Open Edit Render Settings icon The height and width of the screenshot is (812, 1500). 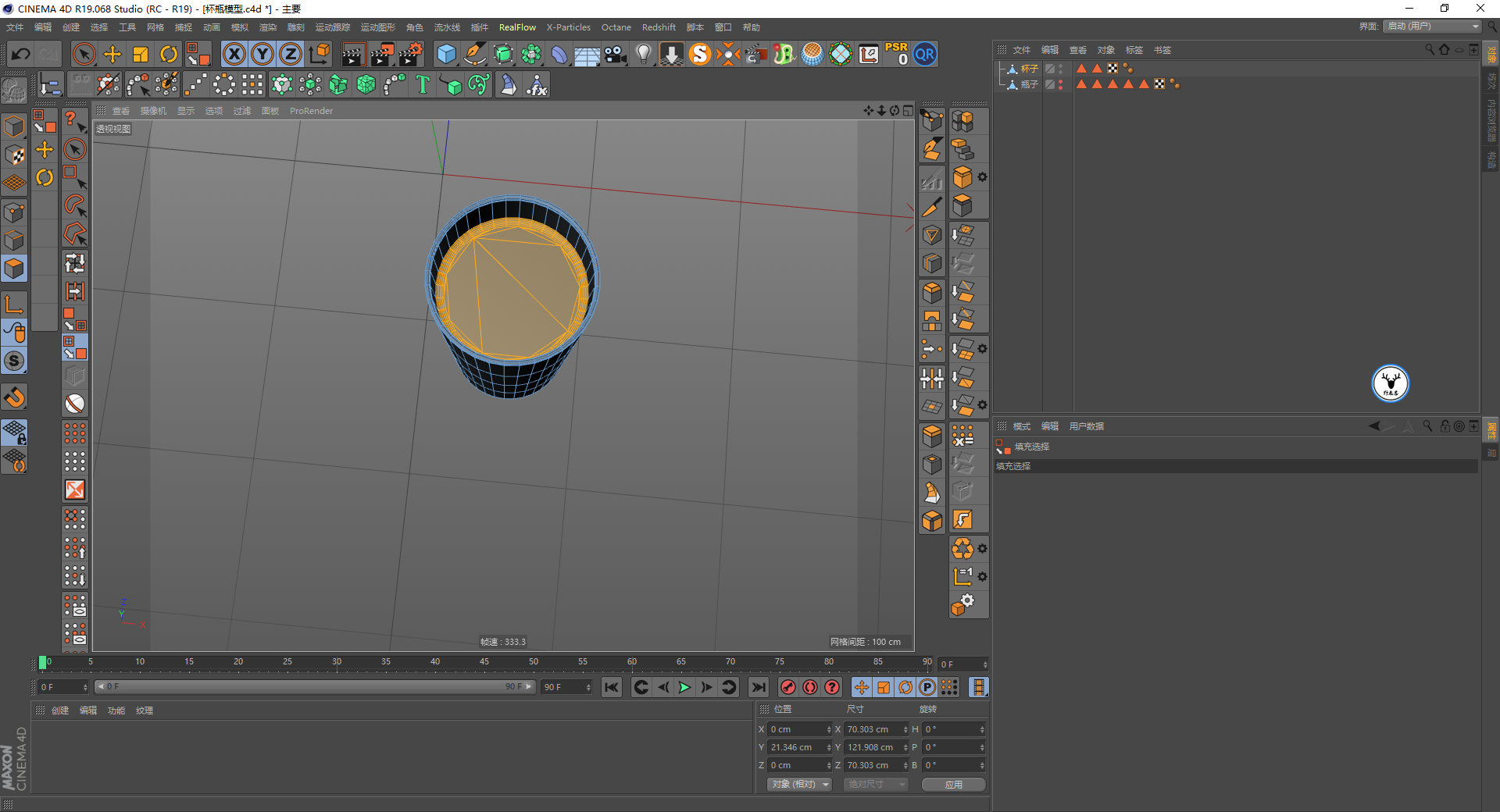410,54
